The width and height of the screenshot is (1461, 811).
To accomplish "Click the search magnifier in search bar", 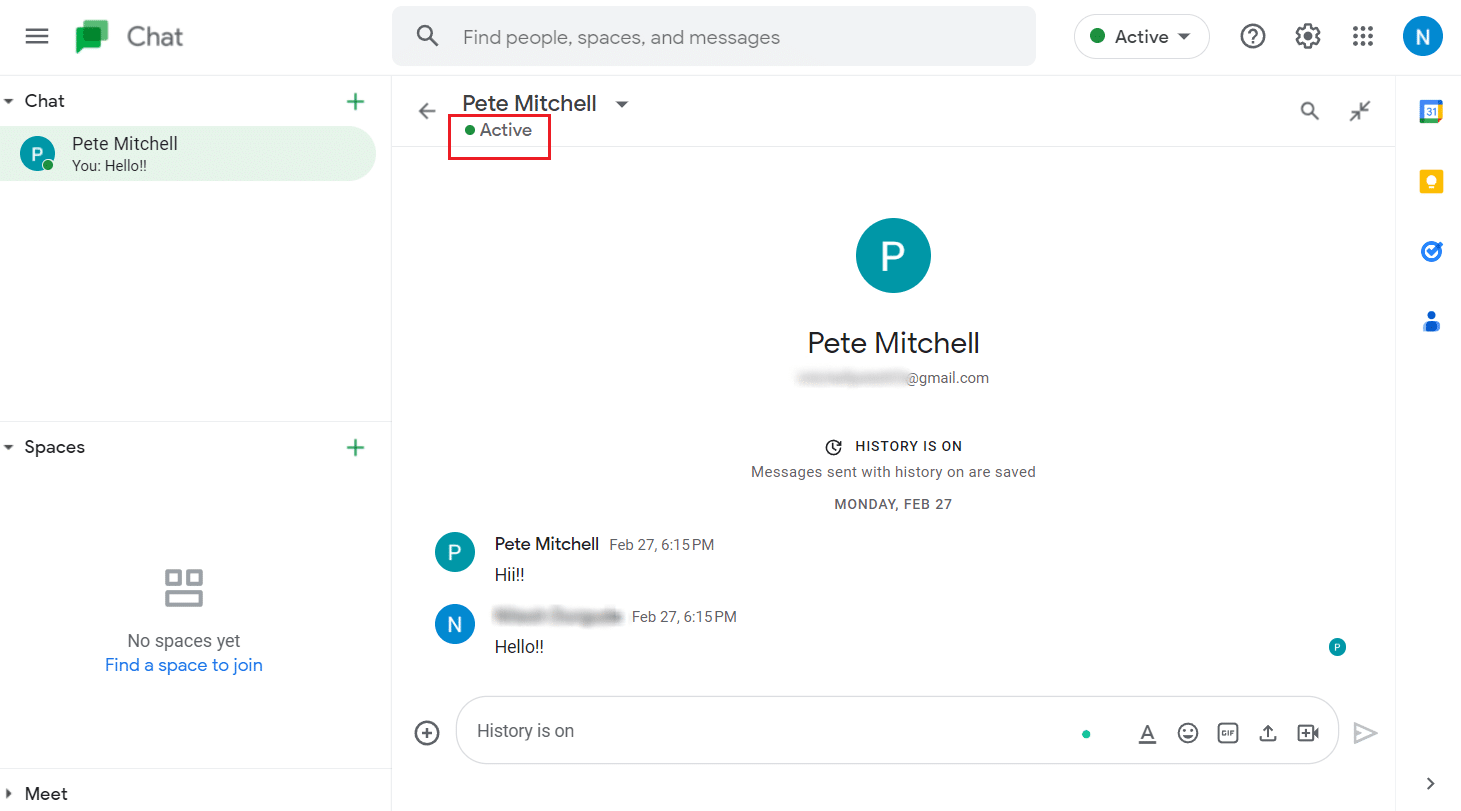I will (x=428, y=37).
